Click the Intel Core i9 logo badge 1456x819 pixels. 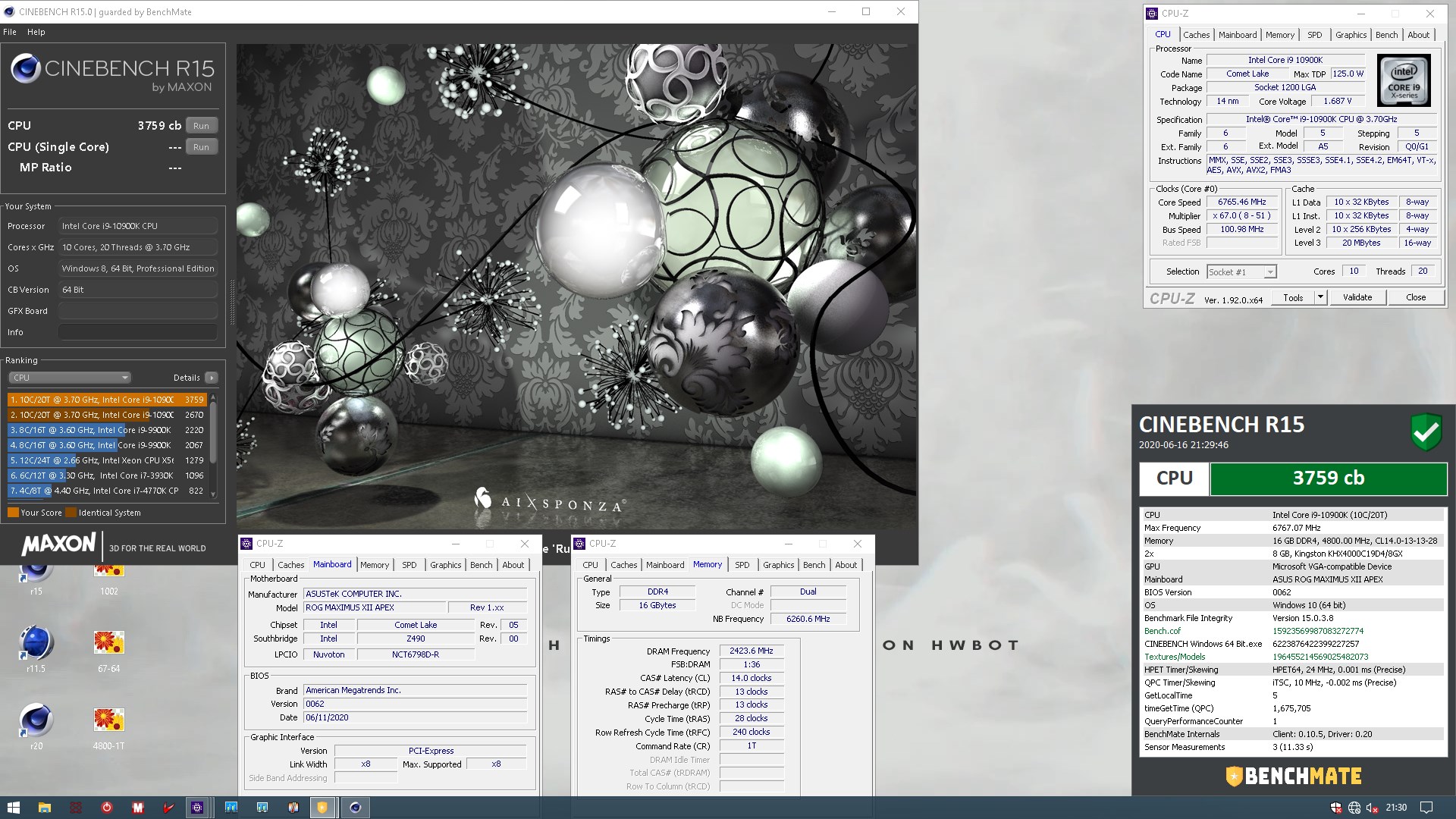1404,80
